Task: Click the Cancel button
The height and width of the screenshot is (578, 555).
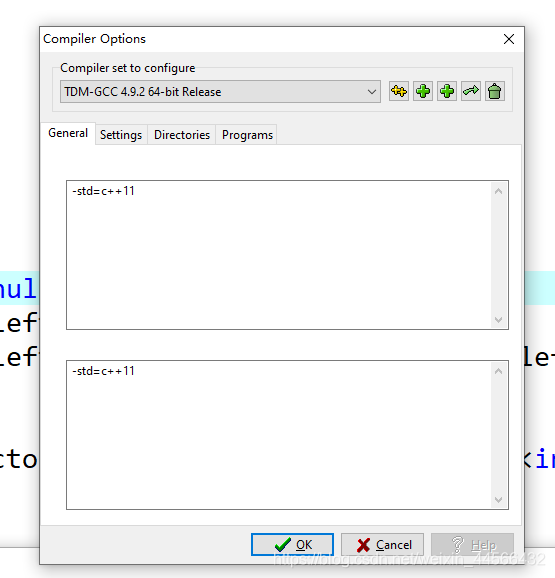Action: (382, 544)
